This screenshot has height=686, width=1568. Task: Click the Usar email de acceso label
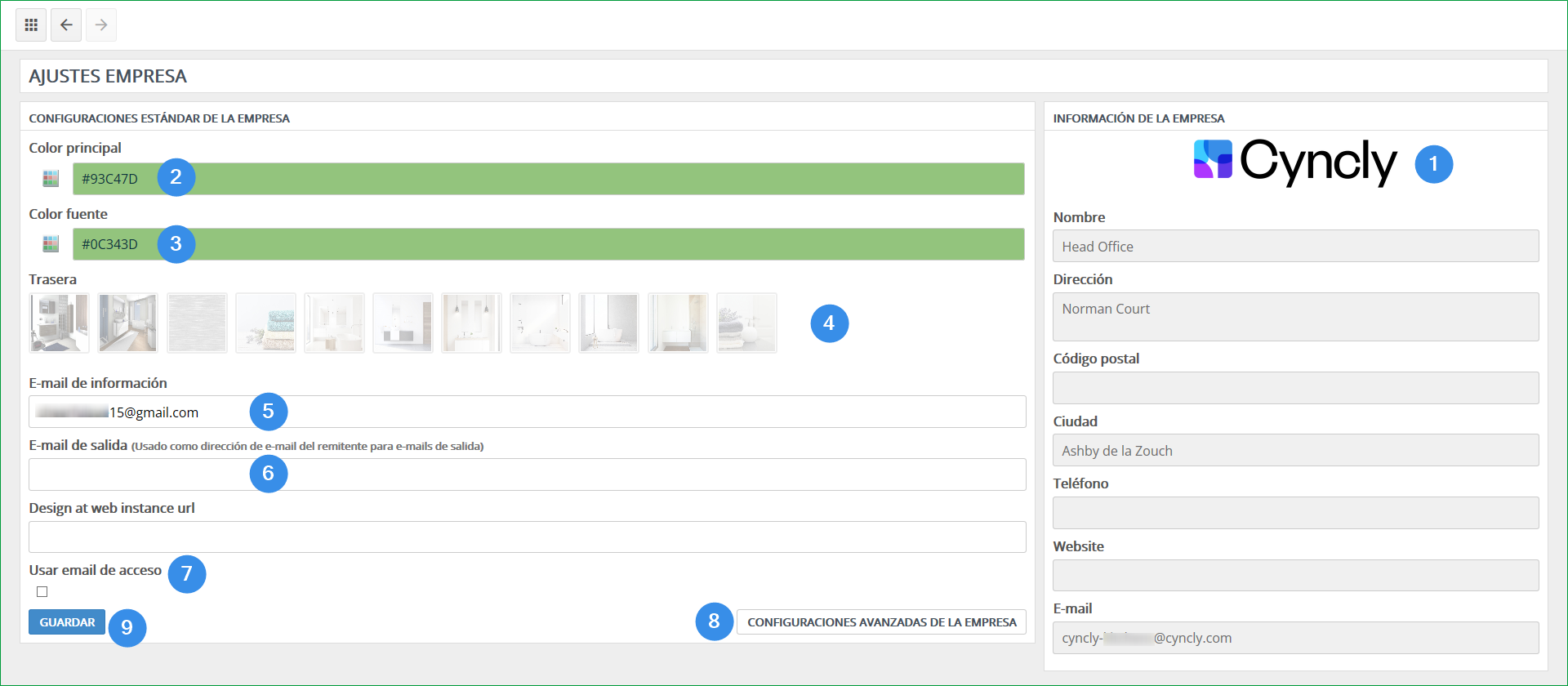(x=96, y=570)
